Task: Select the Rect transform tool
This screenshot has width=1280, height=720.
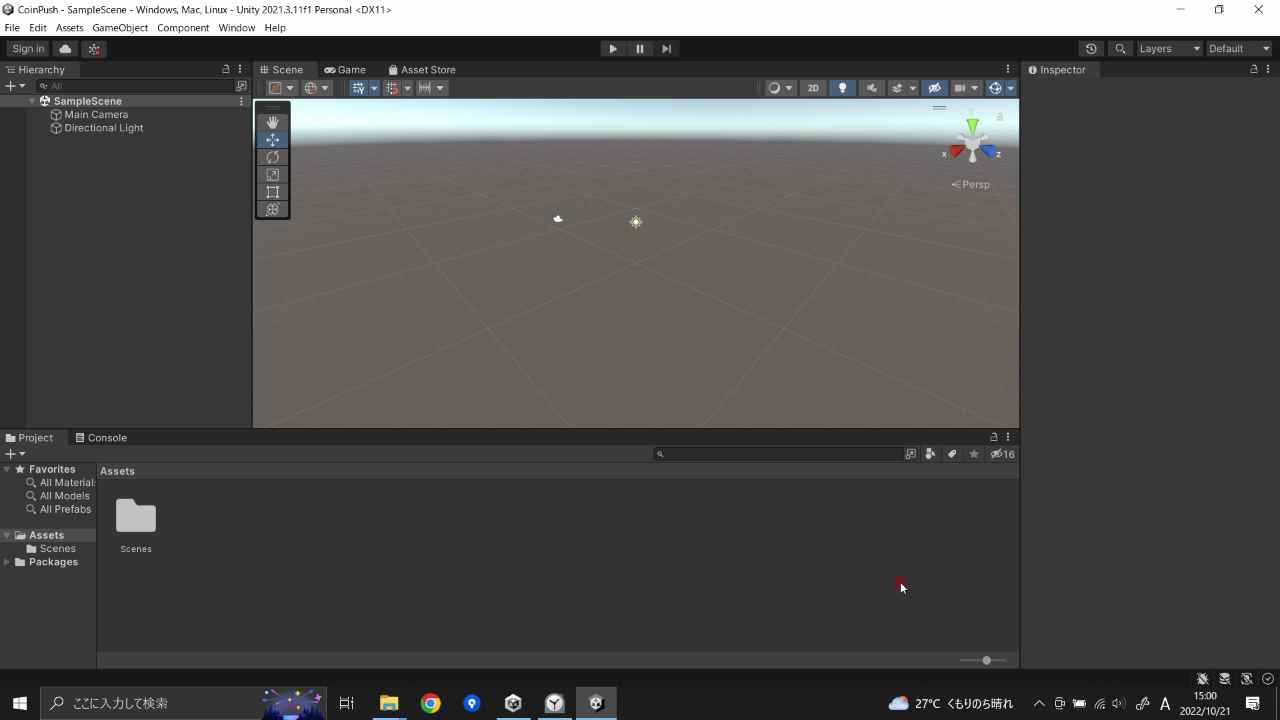Action: tap(272, 192)
